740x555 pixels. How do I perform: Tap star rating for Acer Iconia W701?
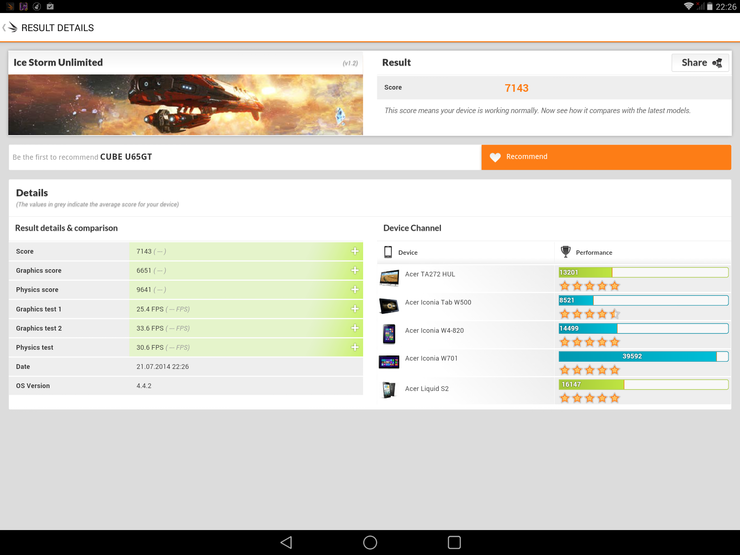click(589, 370)
